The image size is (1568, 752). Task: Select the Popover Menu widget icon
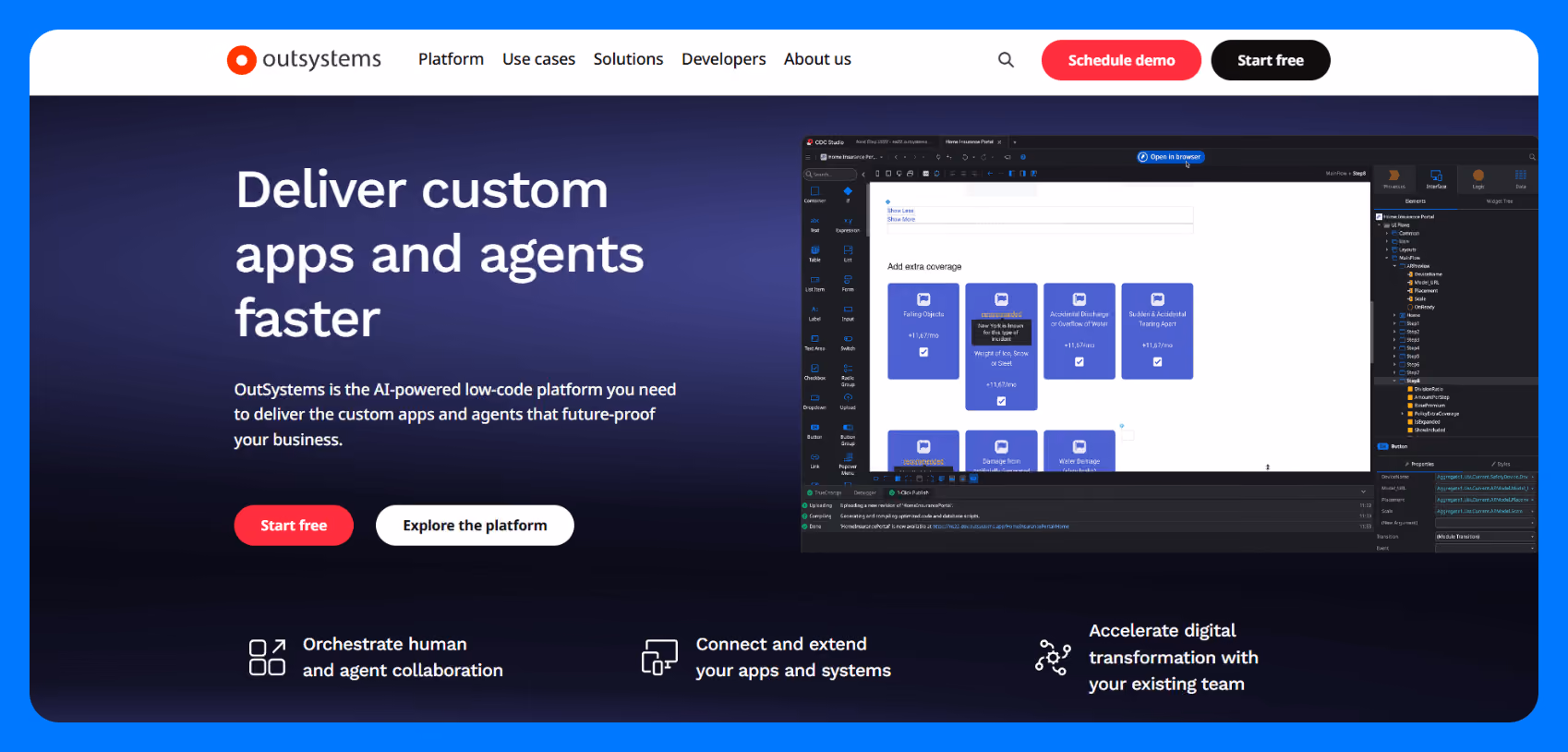click(x=848, y=457)
